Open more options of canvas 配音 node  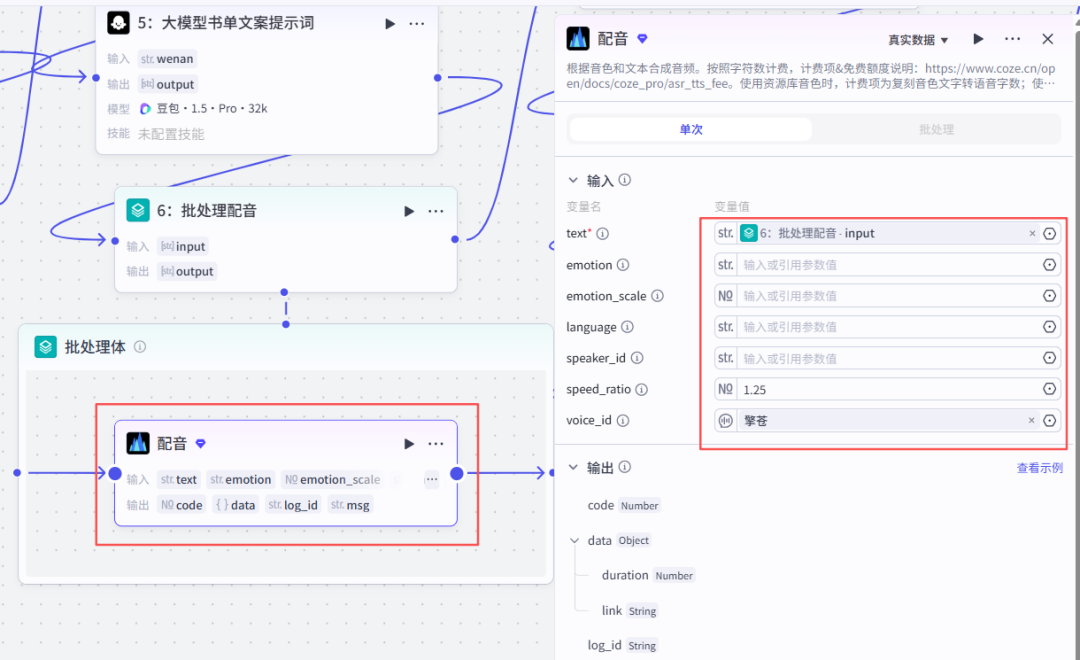[x=436, y=444]
